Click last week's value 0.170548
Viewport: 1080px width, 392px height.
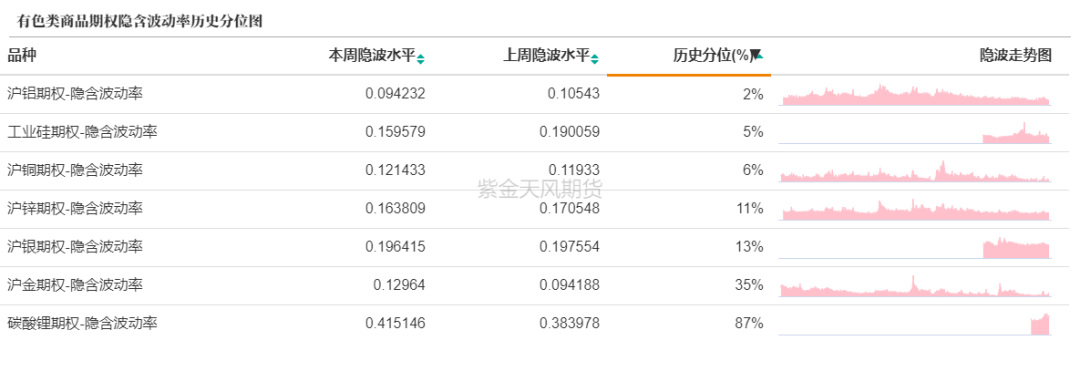pyautogui.click(x=570, y=208)
